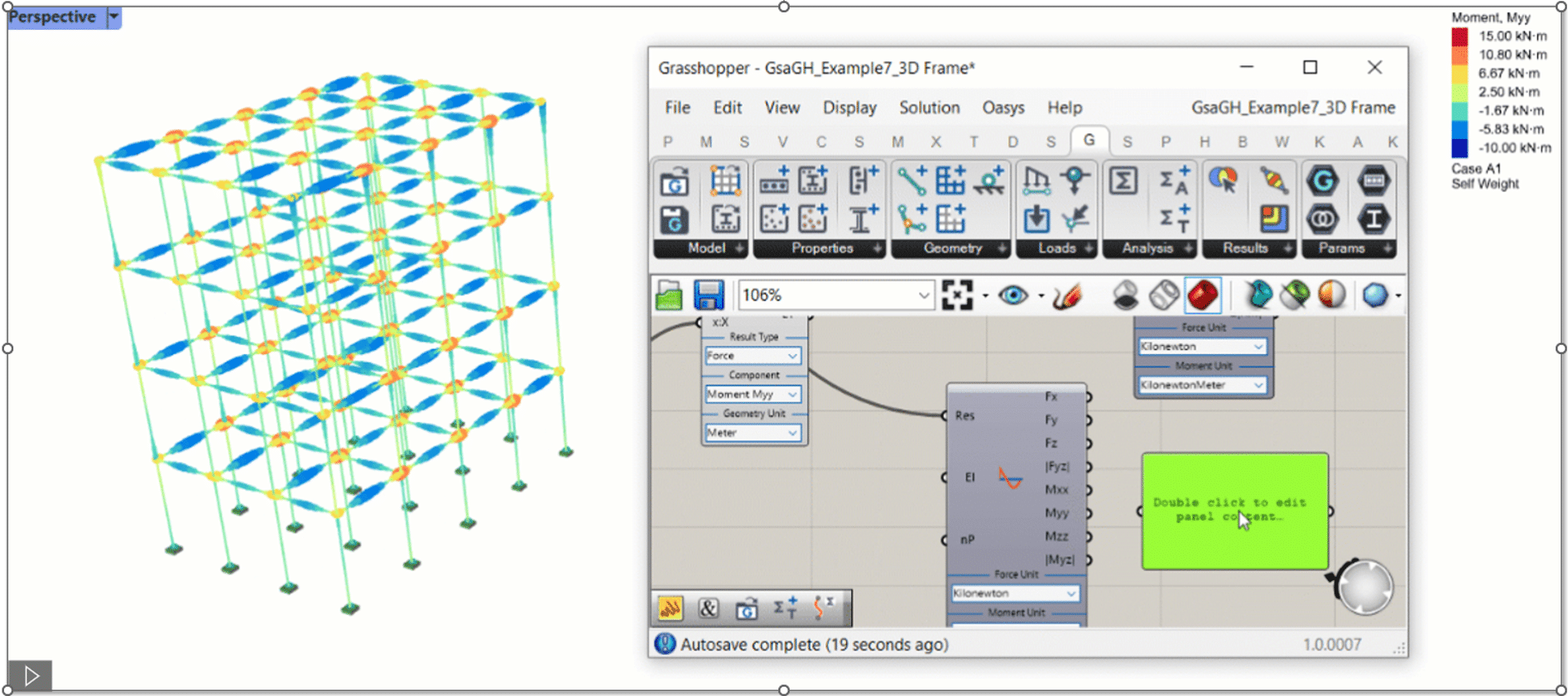This screenshot has width=1568, height=696.
Task: Select the Create Line Element geometry icon
Action: (x=911, y=181)
